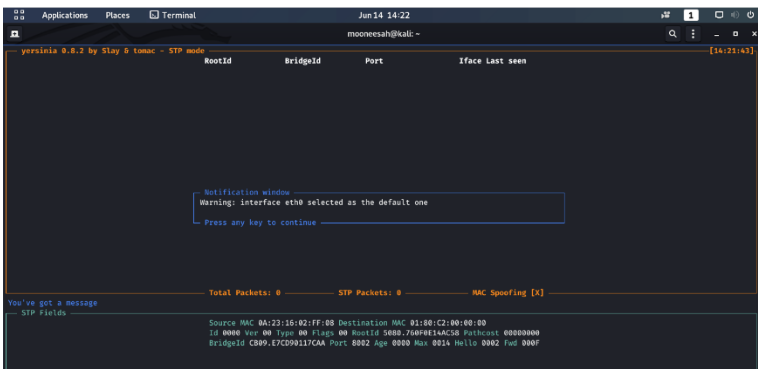Maximize the terminal window

(735, 34)
